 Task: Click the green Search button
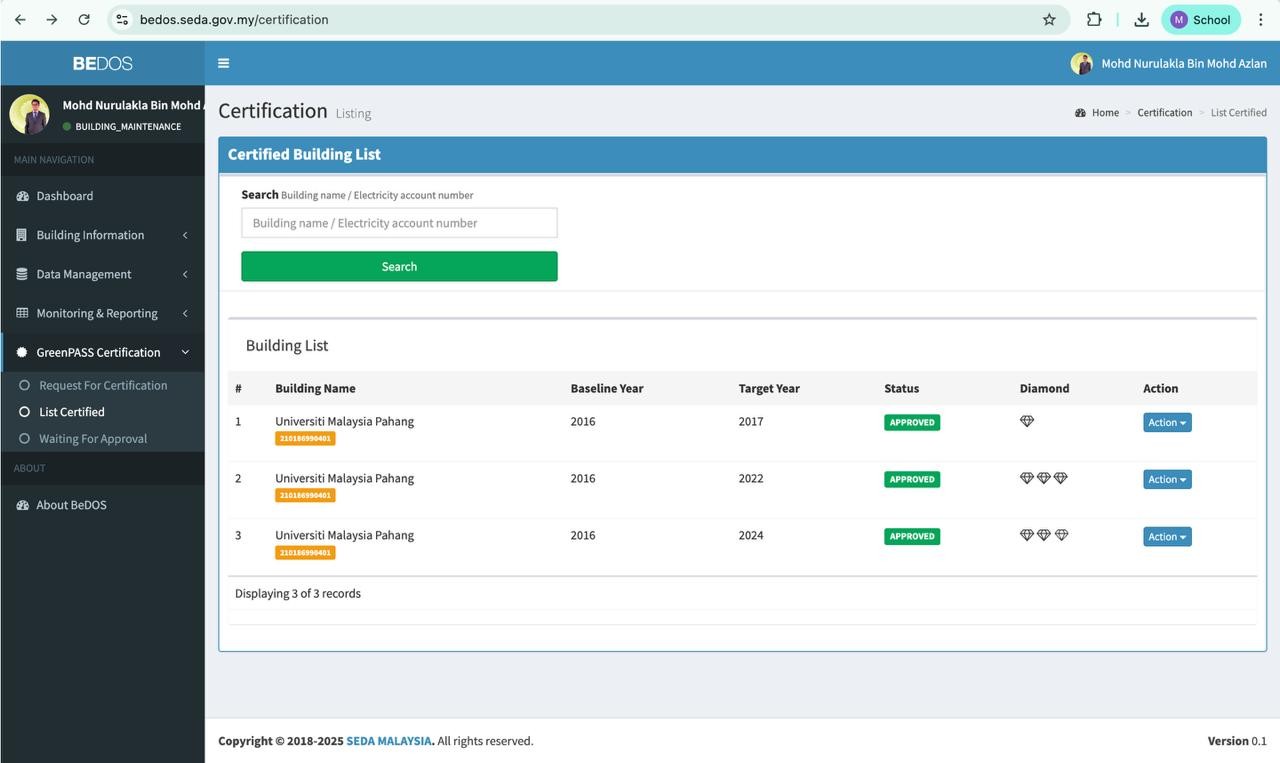tap(399, 266)
